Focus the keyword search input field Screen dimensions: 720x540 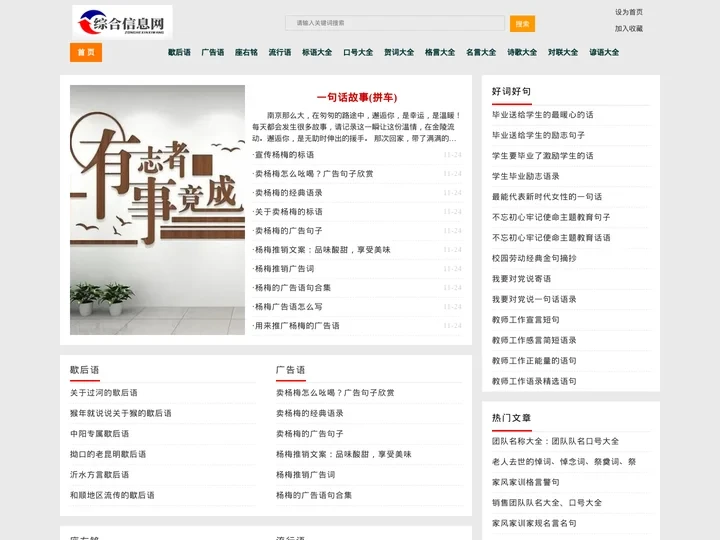coord(395,23)
